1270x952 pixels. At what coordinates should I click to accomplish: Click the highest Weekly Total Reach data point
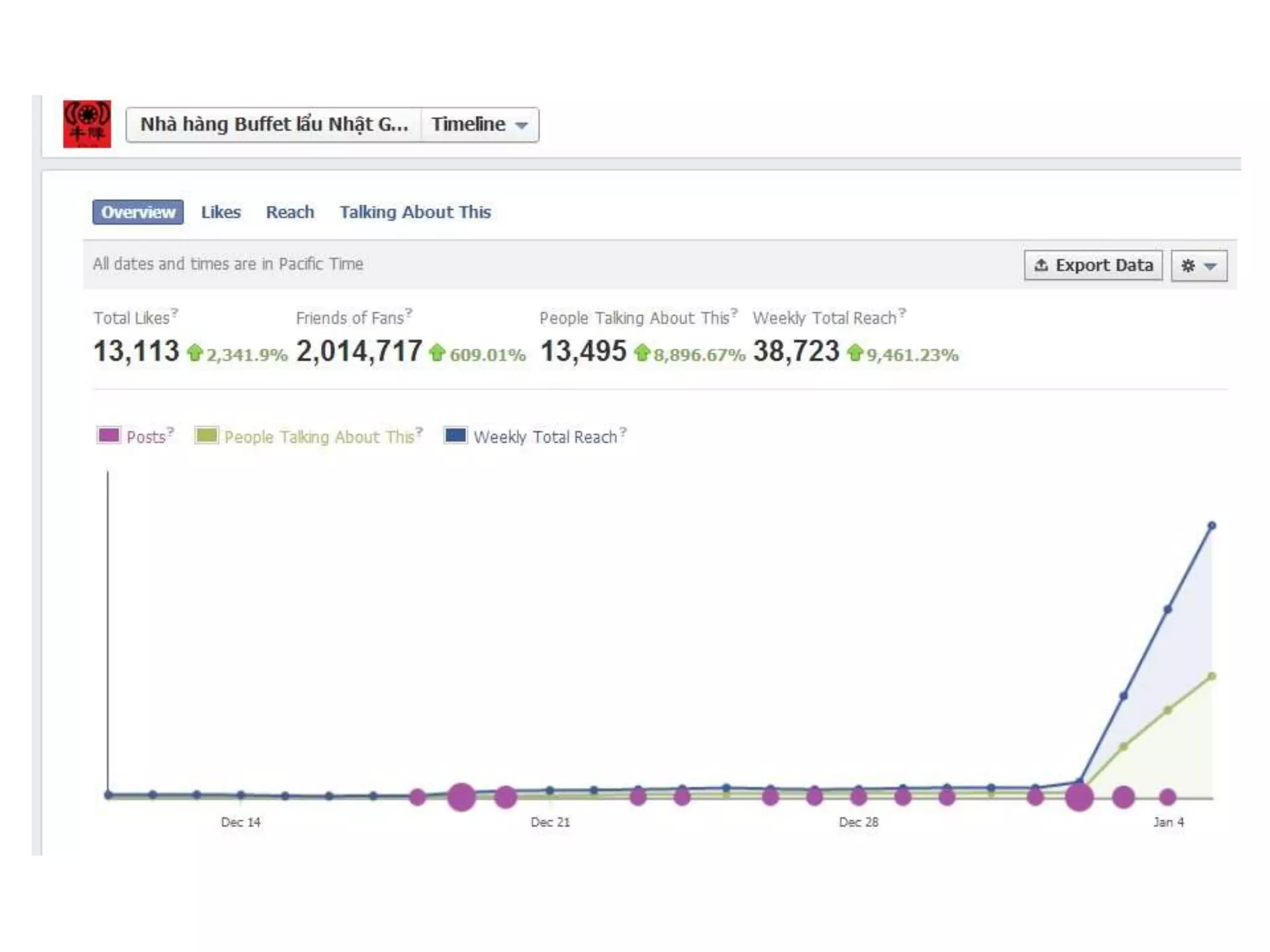tap(1212, 526)
